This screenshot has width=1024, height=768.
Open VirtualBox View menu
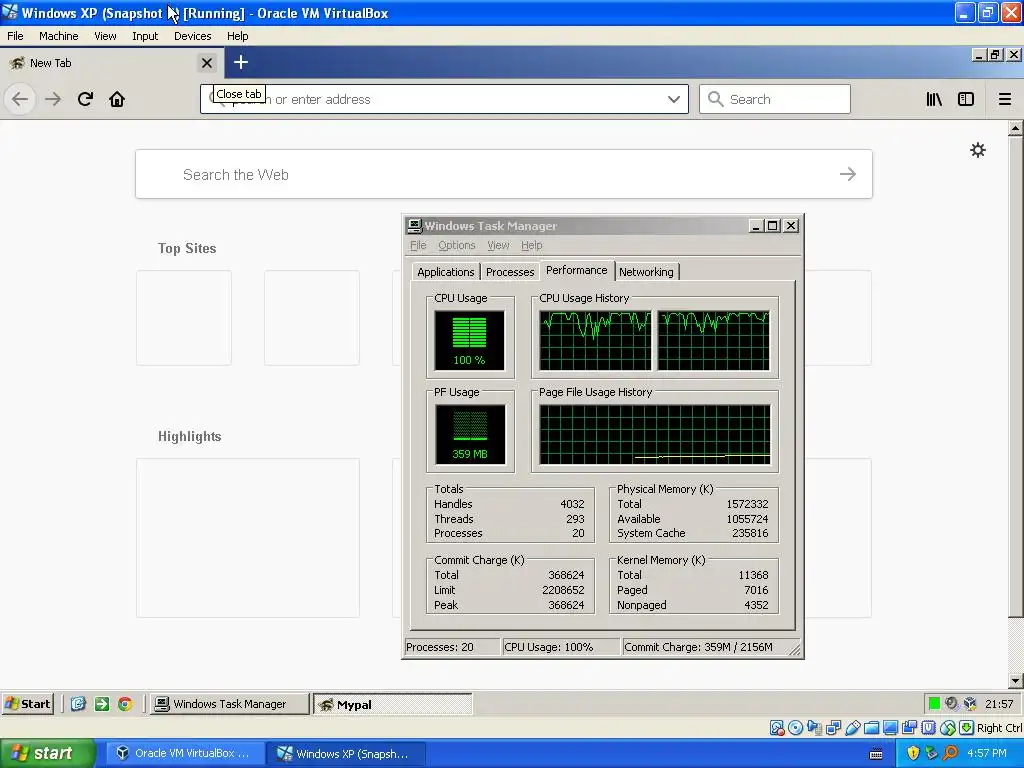pyautogui.click(x=105, y=36)
